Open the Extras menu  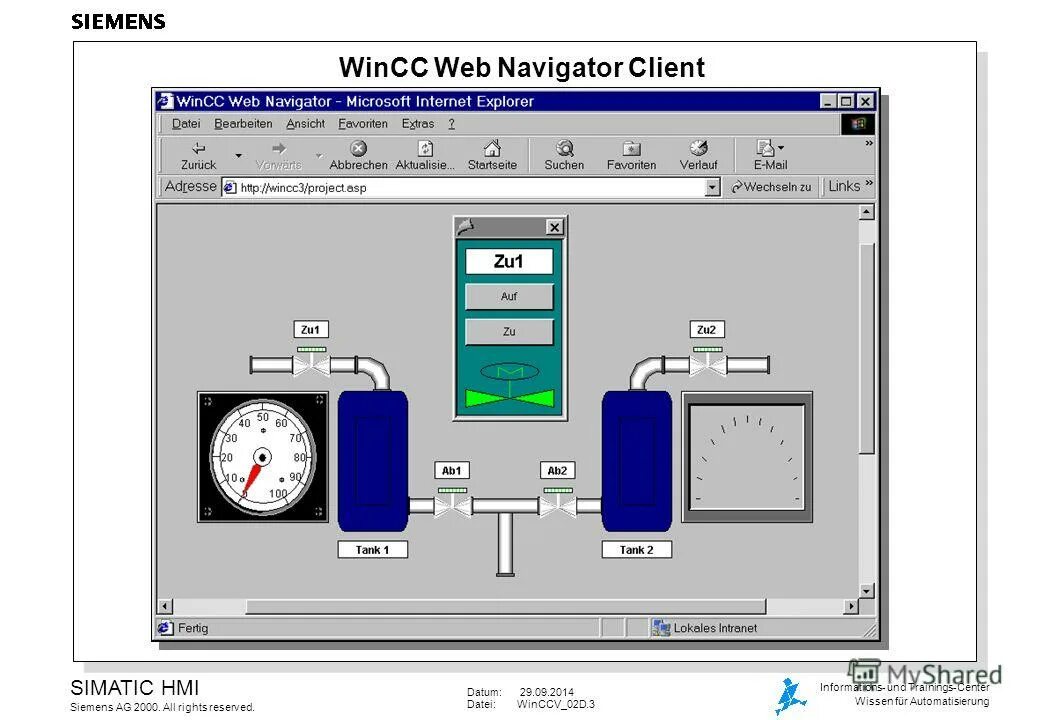coord(419,123)
